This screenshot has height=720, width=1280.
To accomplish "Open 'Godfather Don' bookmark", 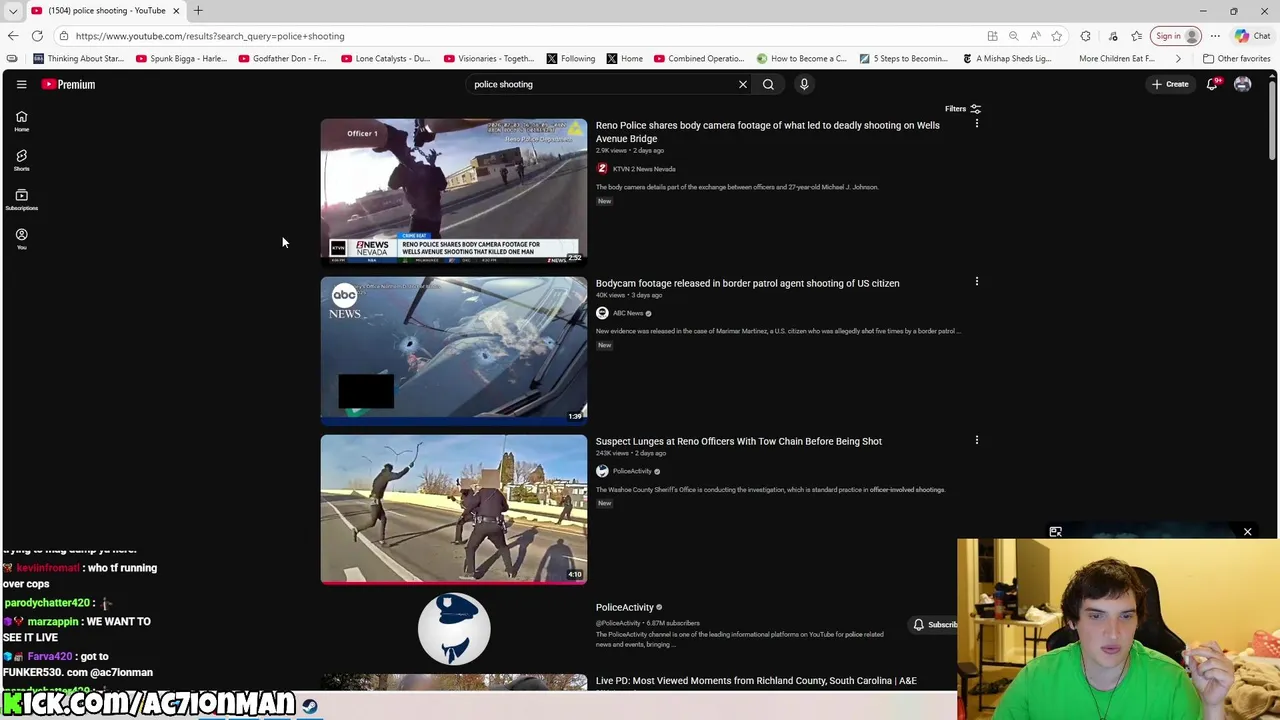I will tap(283, 58).
